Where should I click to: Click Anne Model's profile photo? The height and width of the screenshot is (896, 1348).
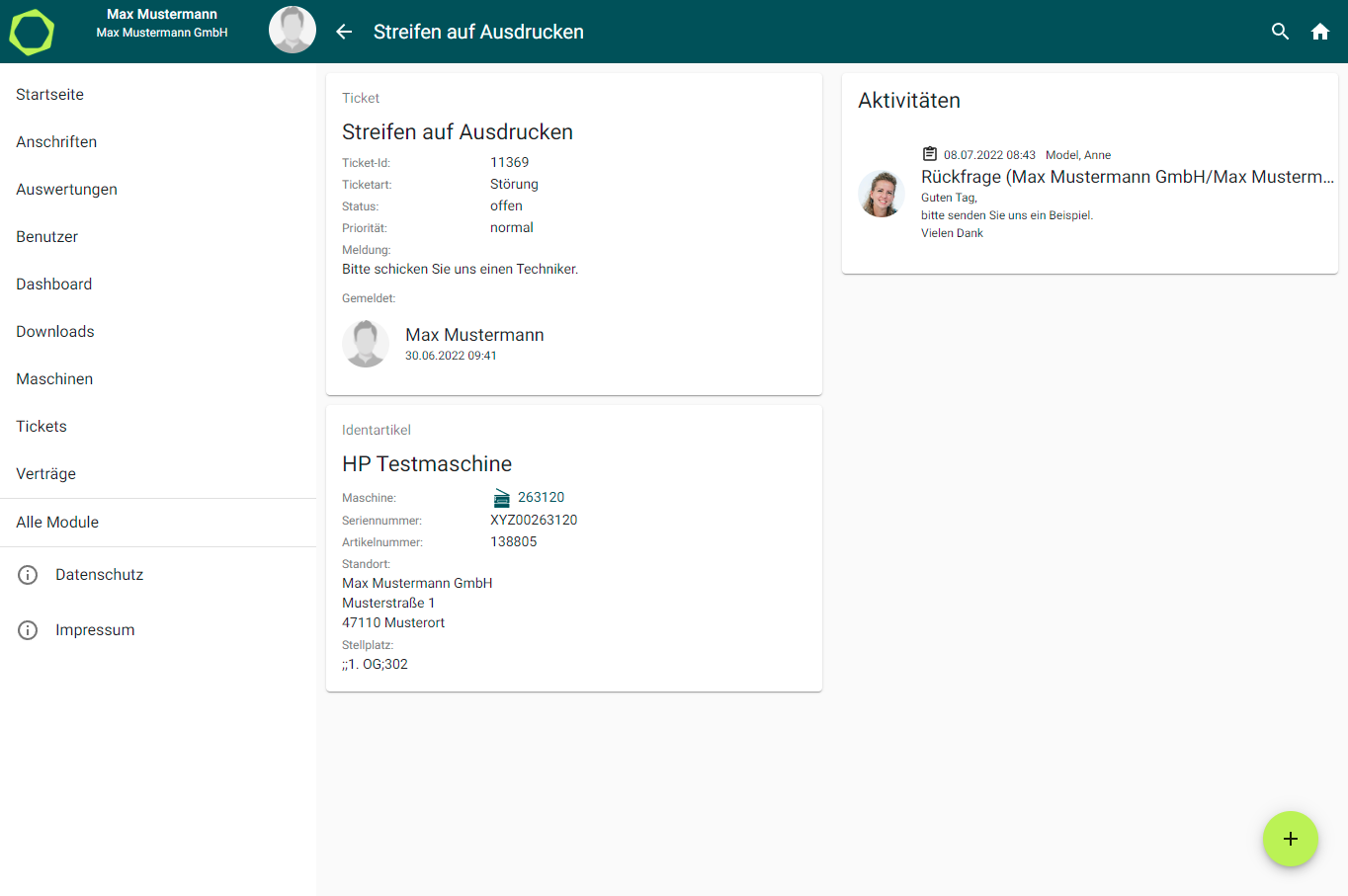(x=881, y=194)
